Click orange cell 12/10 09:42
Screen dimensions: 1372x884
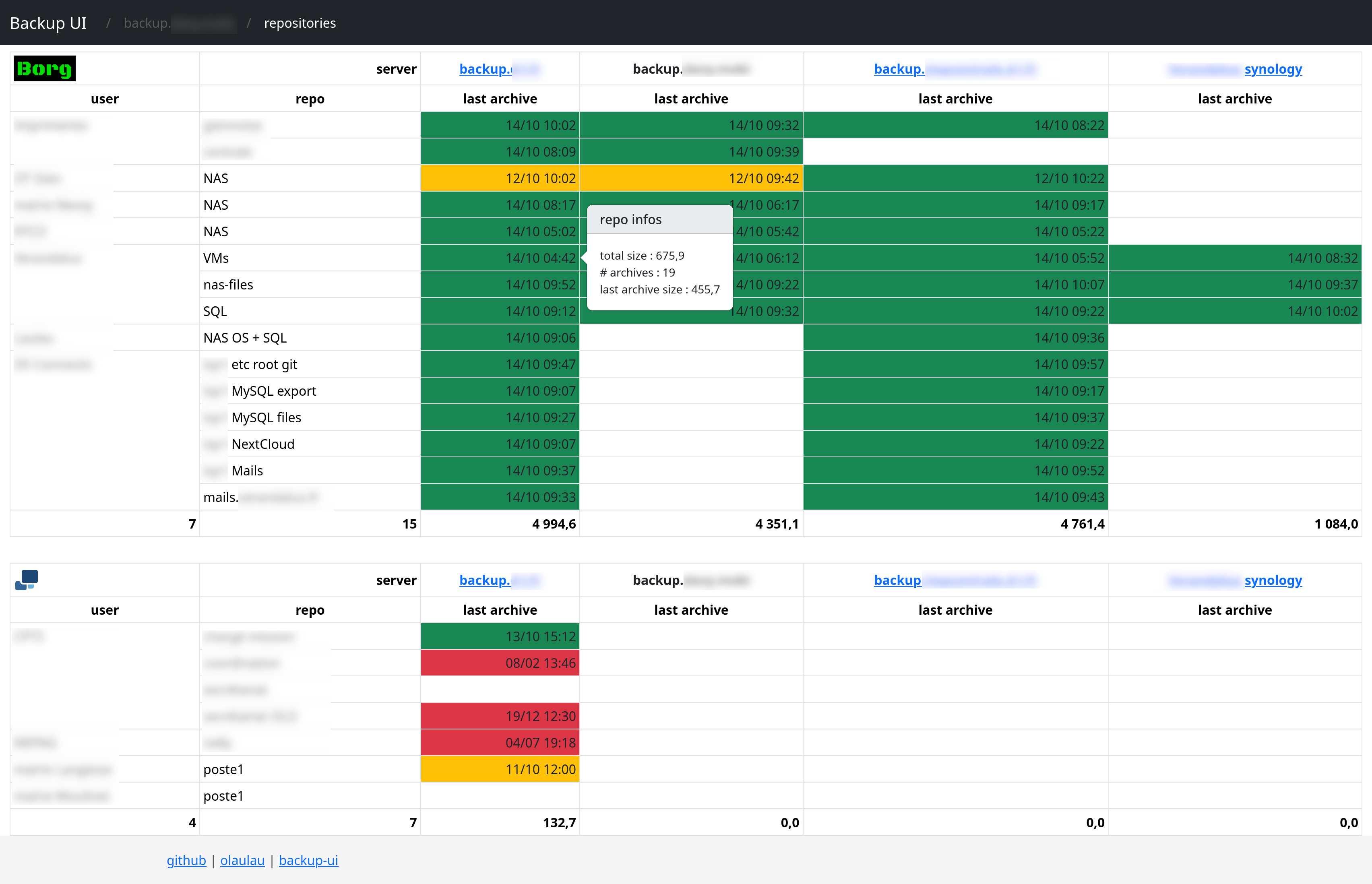[691, 178]
